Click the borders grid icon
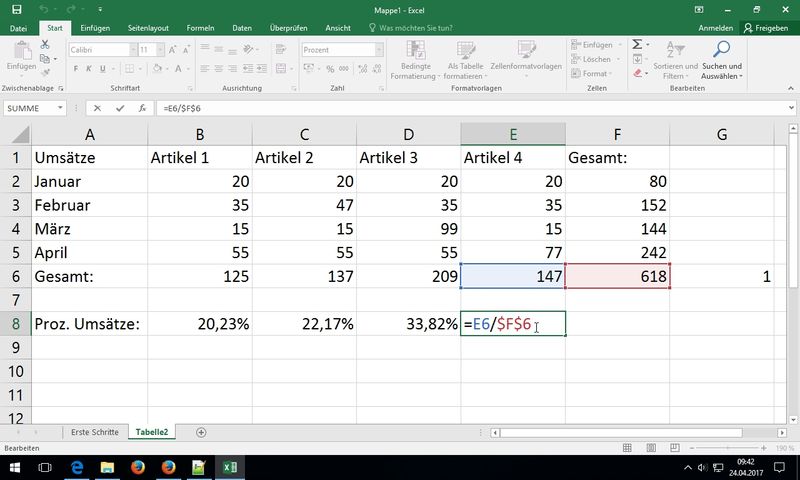 pos(130,68)
